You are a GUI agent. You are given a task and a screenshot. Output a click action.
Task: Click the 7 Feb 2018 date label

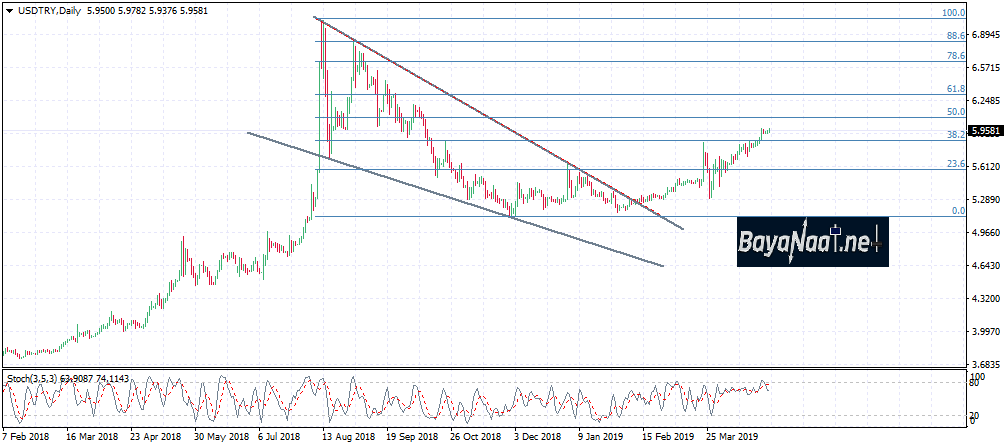click(27, 437)
